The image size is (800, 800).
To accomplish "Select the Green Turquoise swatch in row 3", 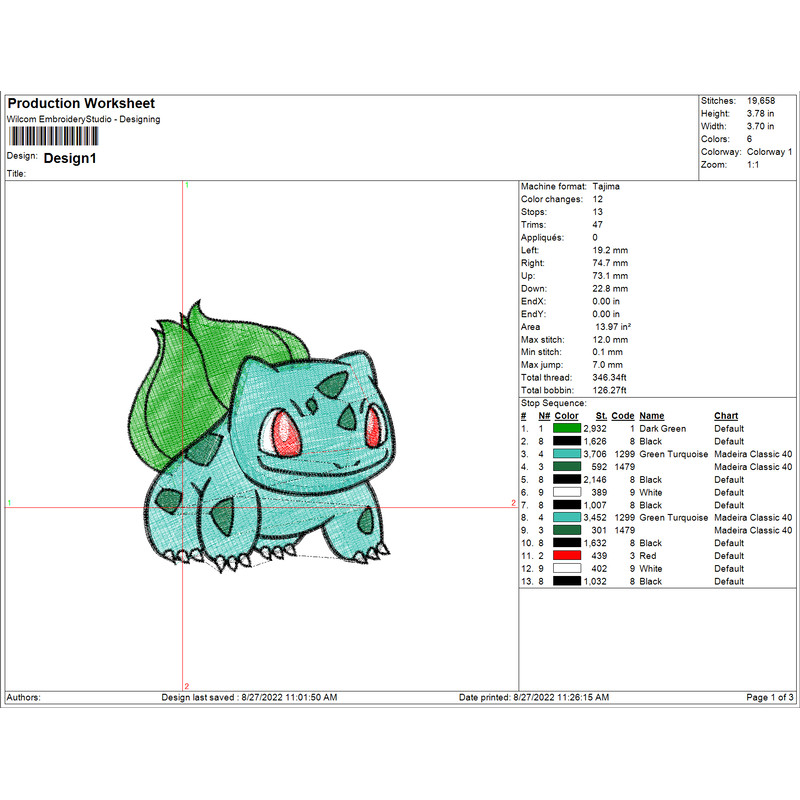I will click(568, 453).
